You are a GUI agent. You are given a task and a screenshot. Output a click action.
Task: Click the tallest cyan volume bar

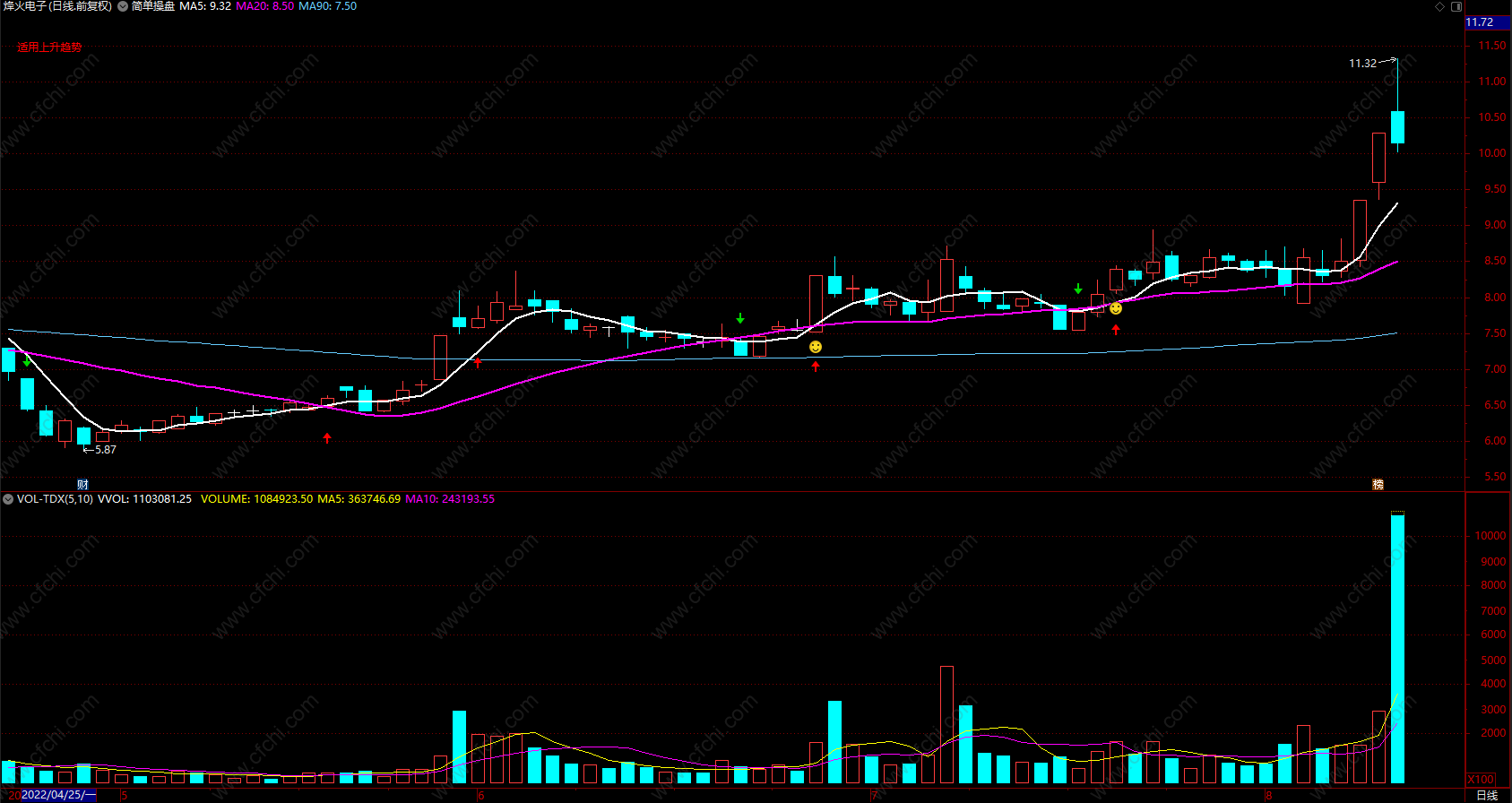1397,649
